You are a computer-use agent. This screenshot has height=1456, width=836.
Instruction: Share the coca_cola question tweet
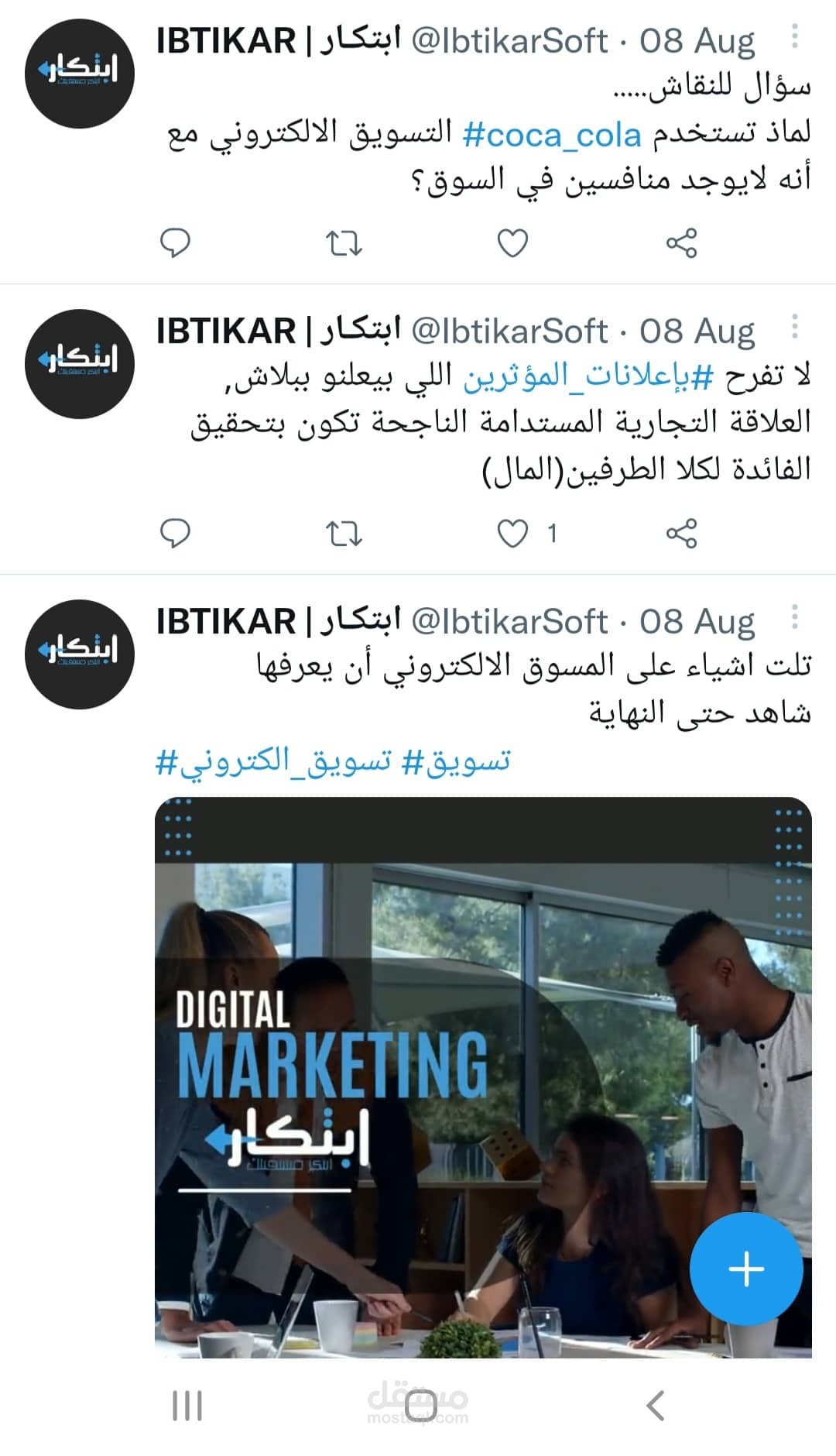[681, 243]
